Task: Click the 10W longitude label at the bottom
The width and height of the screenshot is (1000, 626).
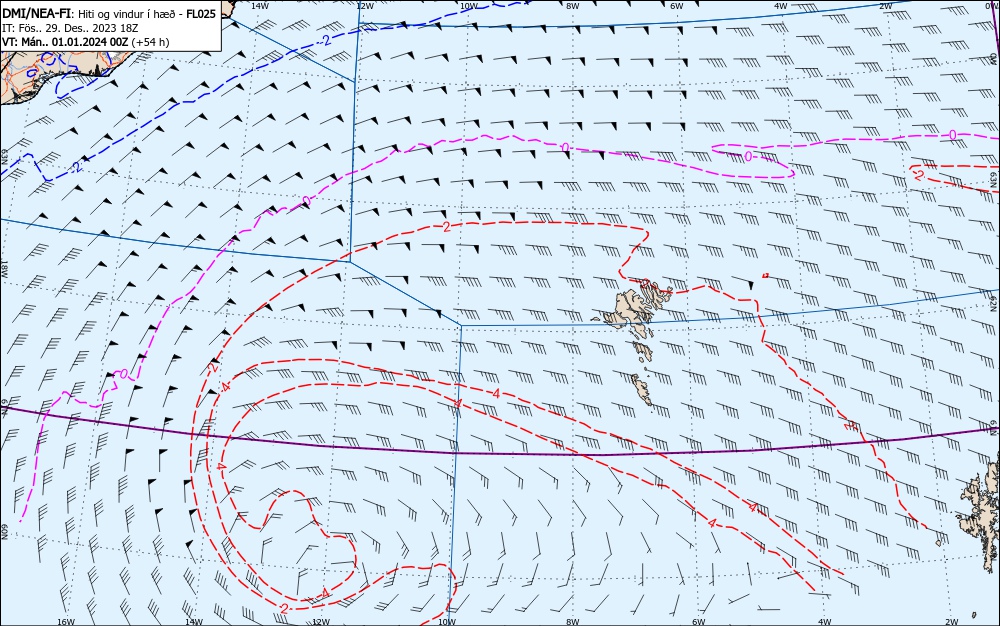Action: (x=447, y=622)
